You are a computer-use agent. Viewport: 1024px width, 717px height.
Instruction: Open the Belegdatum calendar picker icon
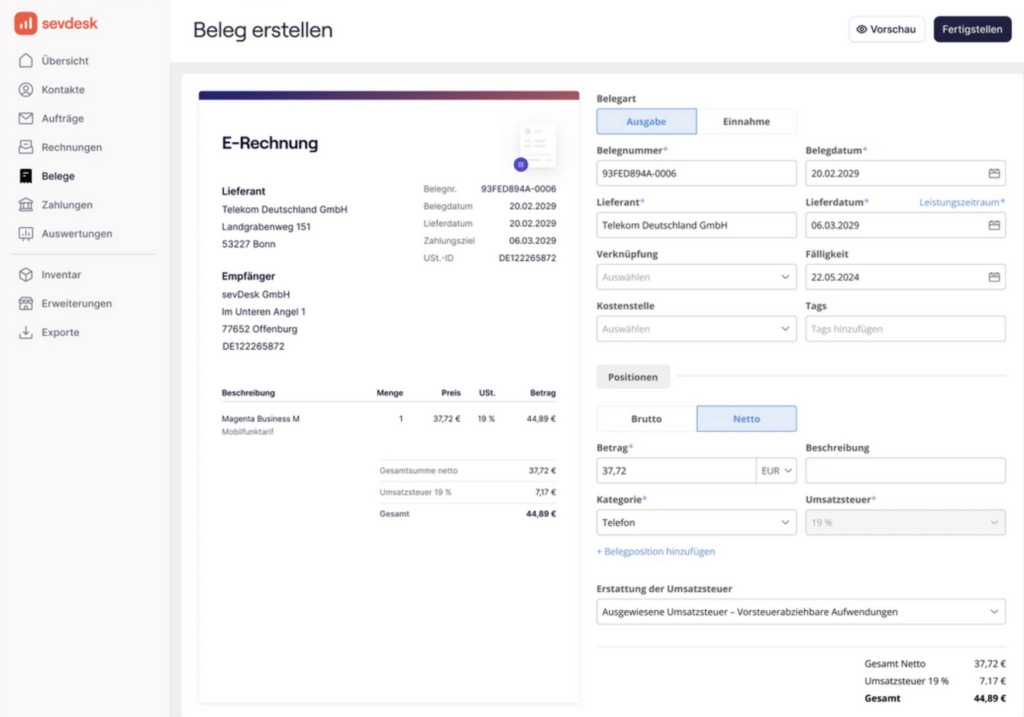coord(994,174)
